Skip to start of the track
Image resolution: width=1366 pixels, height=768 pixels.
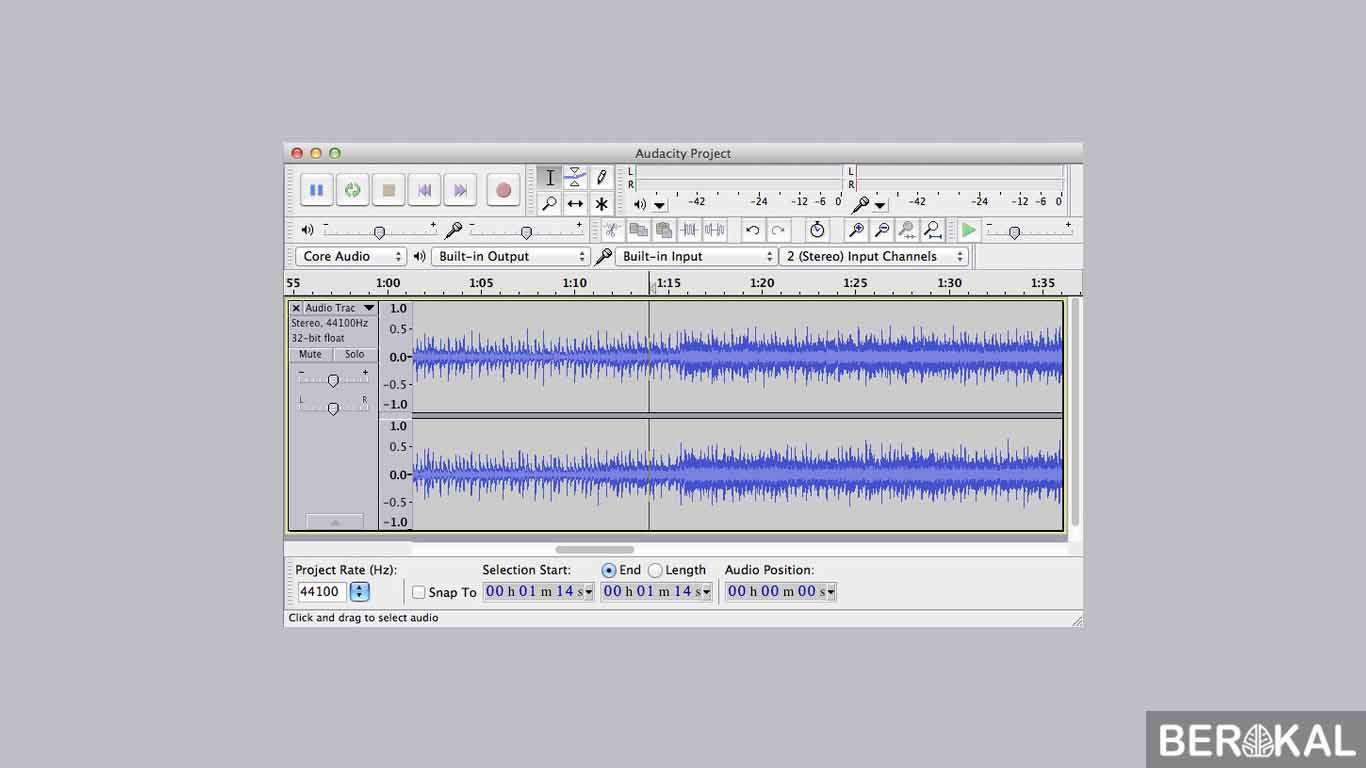click(x=425, y=190)
